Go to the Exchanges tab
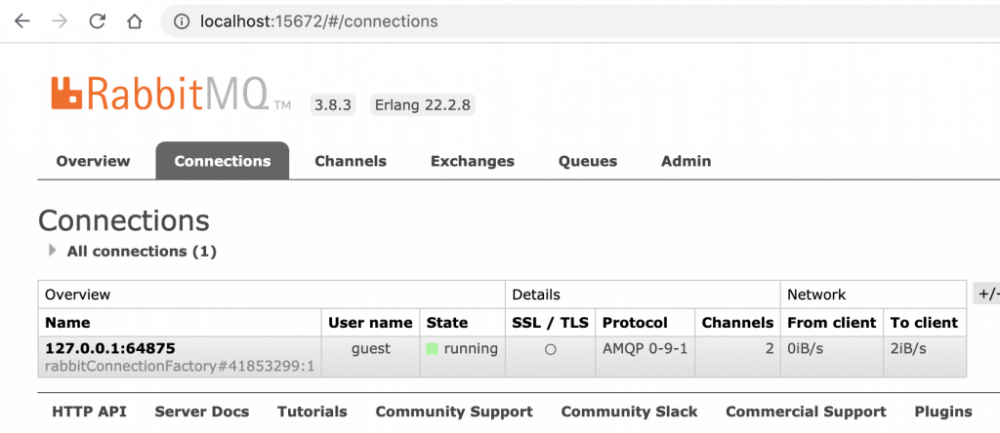Image resolution: width=1000 pixels, height=433 pixels. 472,161
